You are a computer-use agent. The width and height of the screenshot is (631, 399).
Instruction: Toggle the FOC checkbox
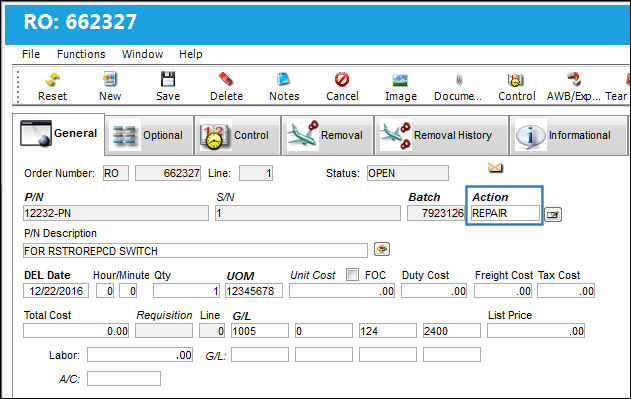point(353,275)
